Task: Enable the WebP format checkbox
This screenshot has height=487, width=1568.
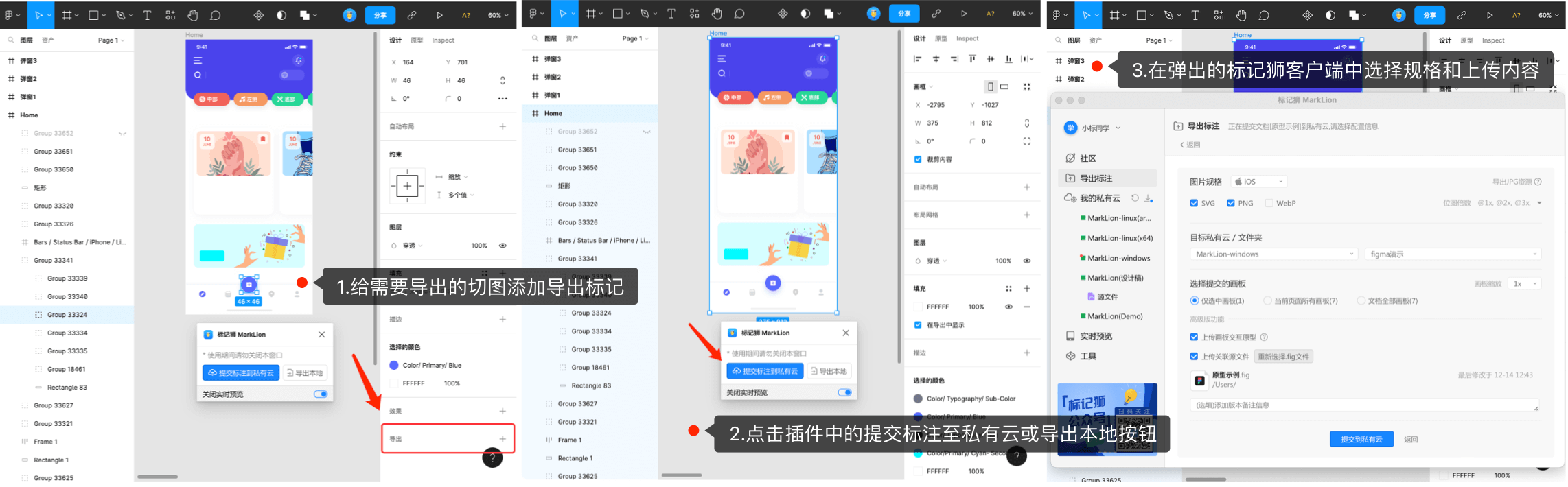Action: (x=1269, y=203)
